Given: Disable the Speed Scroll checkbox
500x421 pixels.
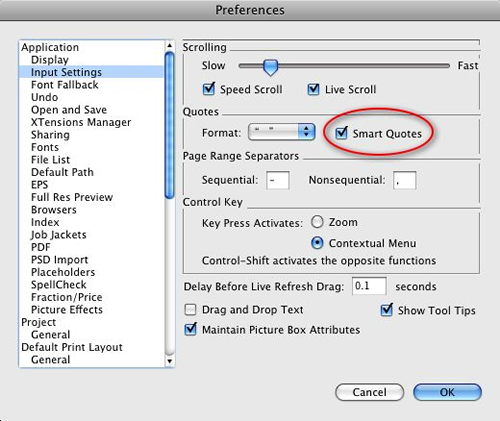Looking at the screenshot, I should 209,89.
